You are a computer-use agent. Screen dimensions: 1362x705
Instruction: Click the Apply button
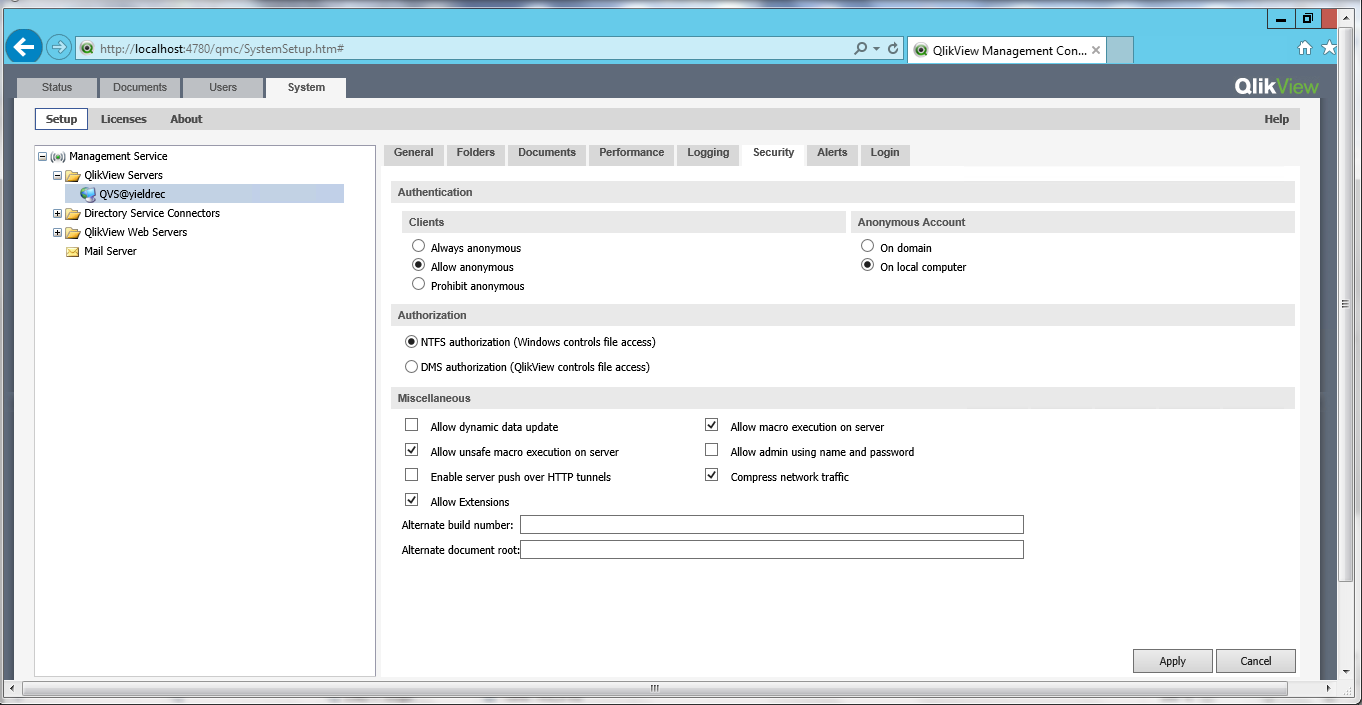click(1172, 661)
